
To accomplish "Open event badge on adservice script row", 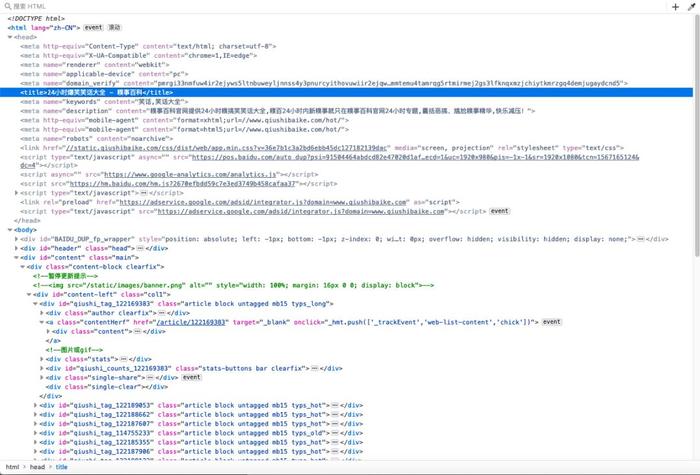I will (499, 211).
